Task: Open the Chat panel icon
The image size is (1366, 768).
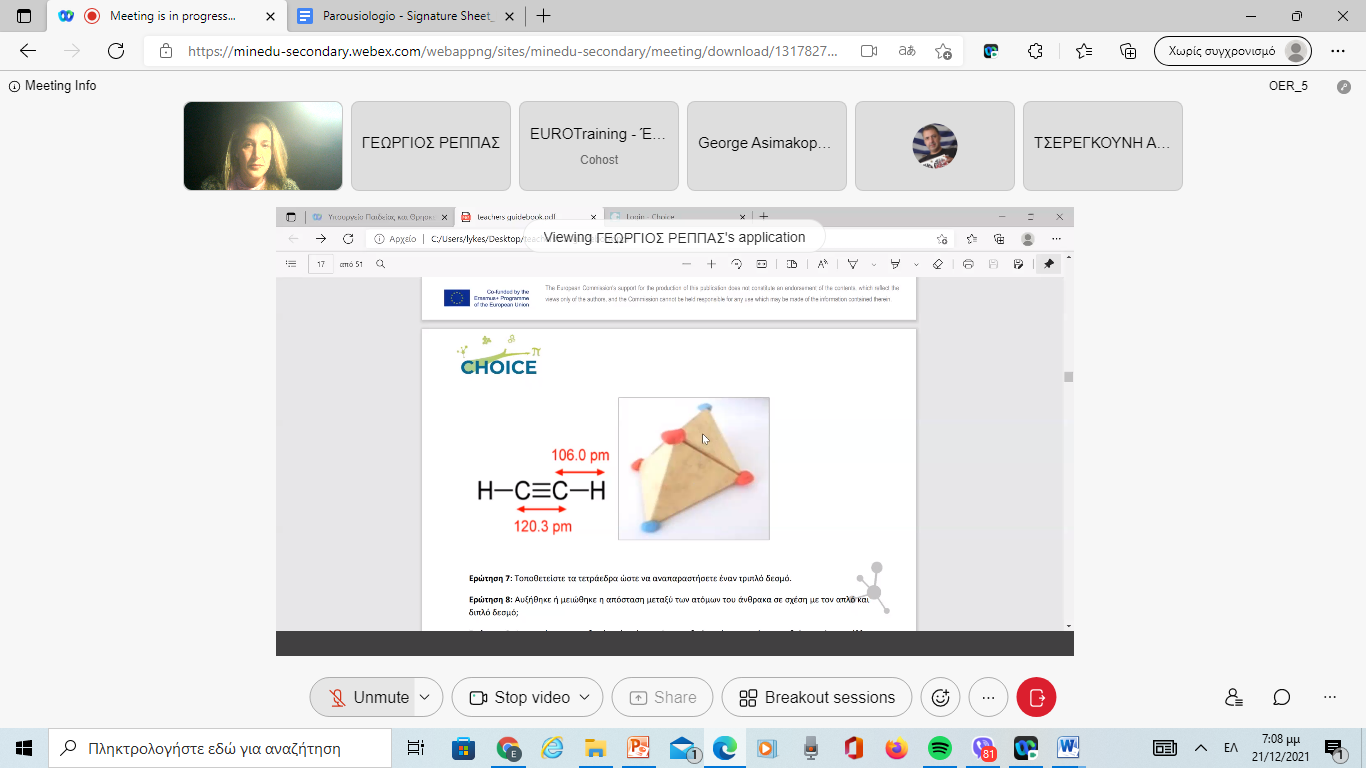Action: 1282,697
